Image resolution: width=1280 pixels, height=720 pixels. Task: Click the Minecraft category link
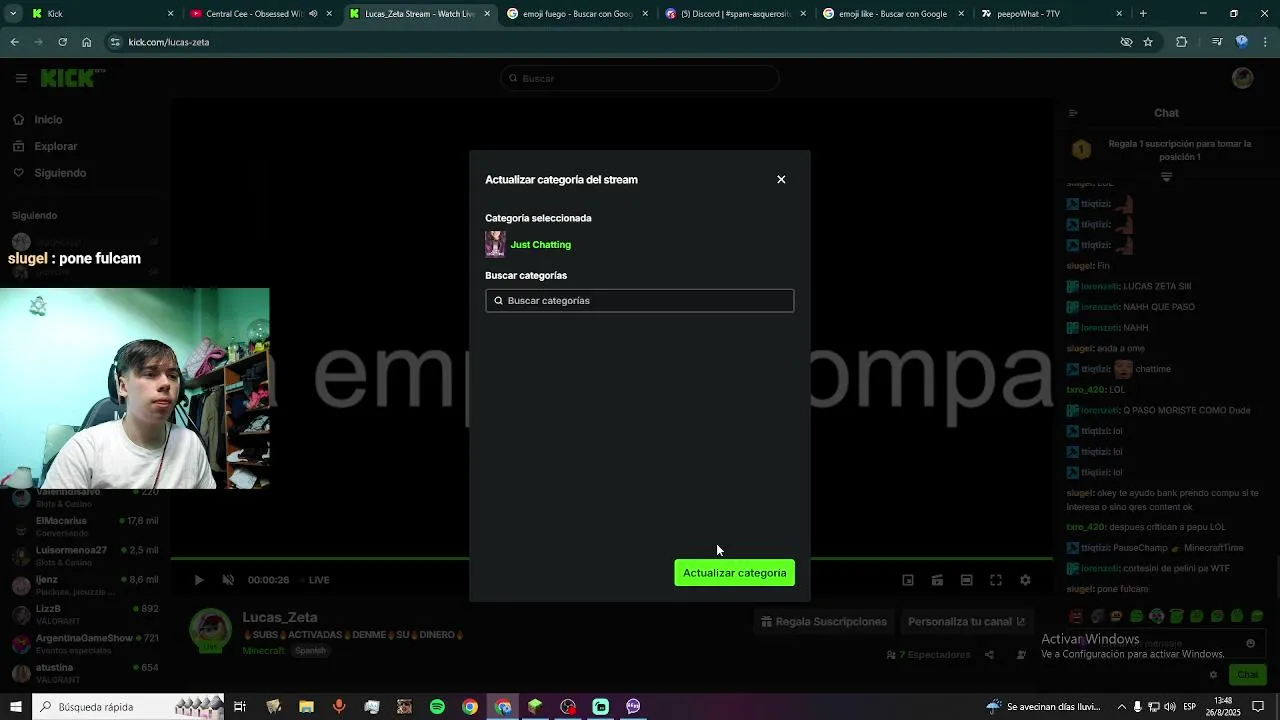point(263,651)
